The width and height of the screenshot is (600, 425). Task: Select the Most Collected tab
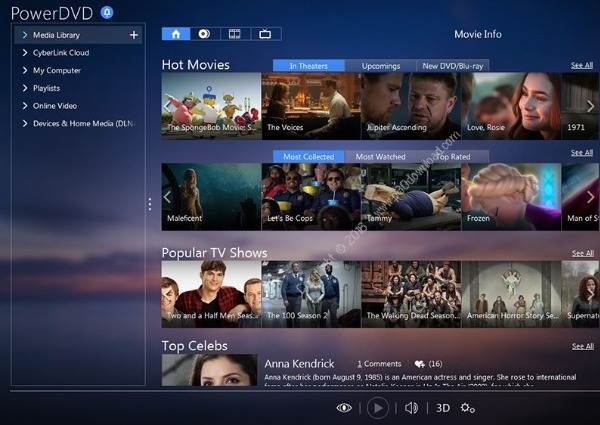click(308, 156)
